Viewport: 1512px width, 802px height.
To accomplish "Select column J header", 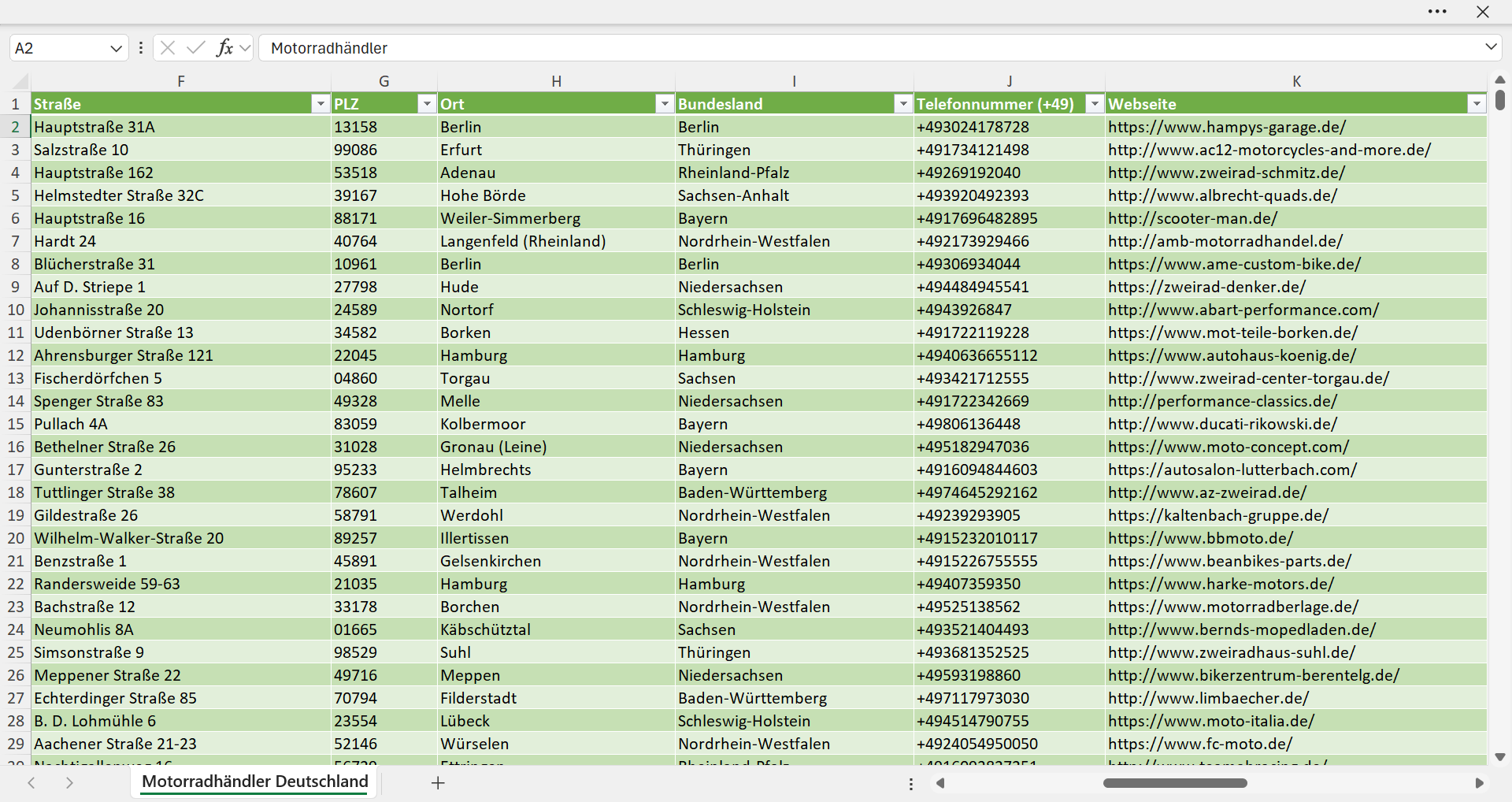I will (x=1010, y=81).
